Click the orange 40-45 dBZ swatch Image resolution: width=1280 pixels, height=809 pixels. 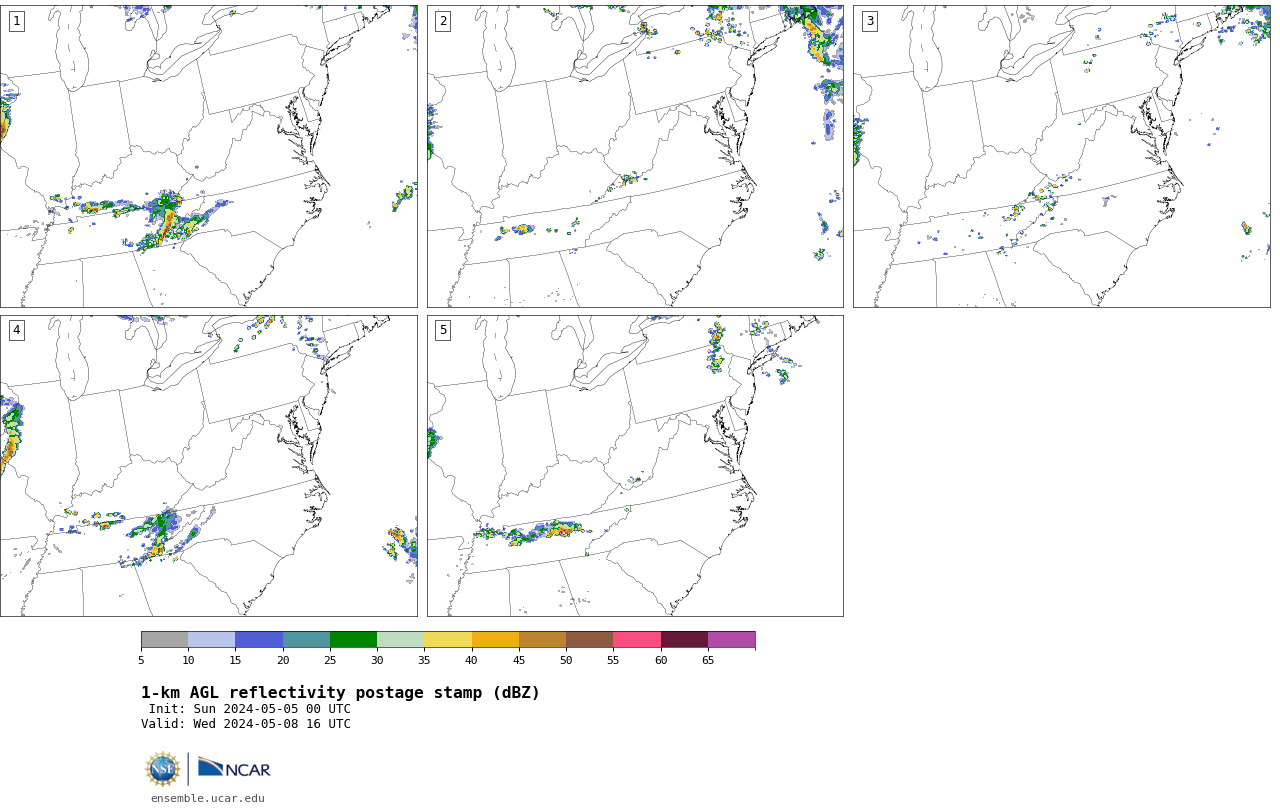(495, 640)
